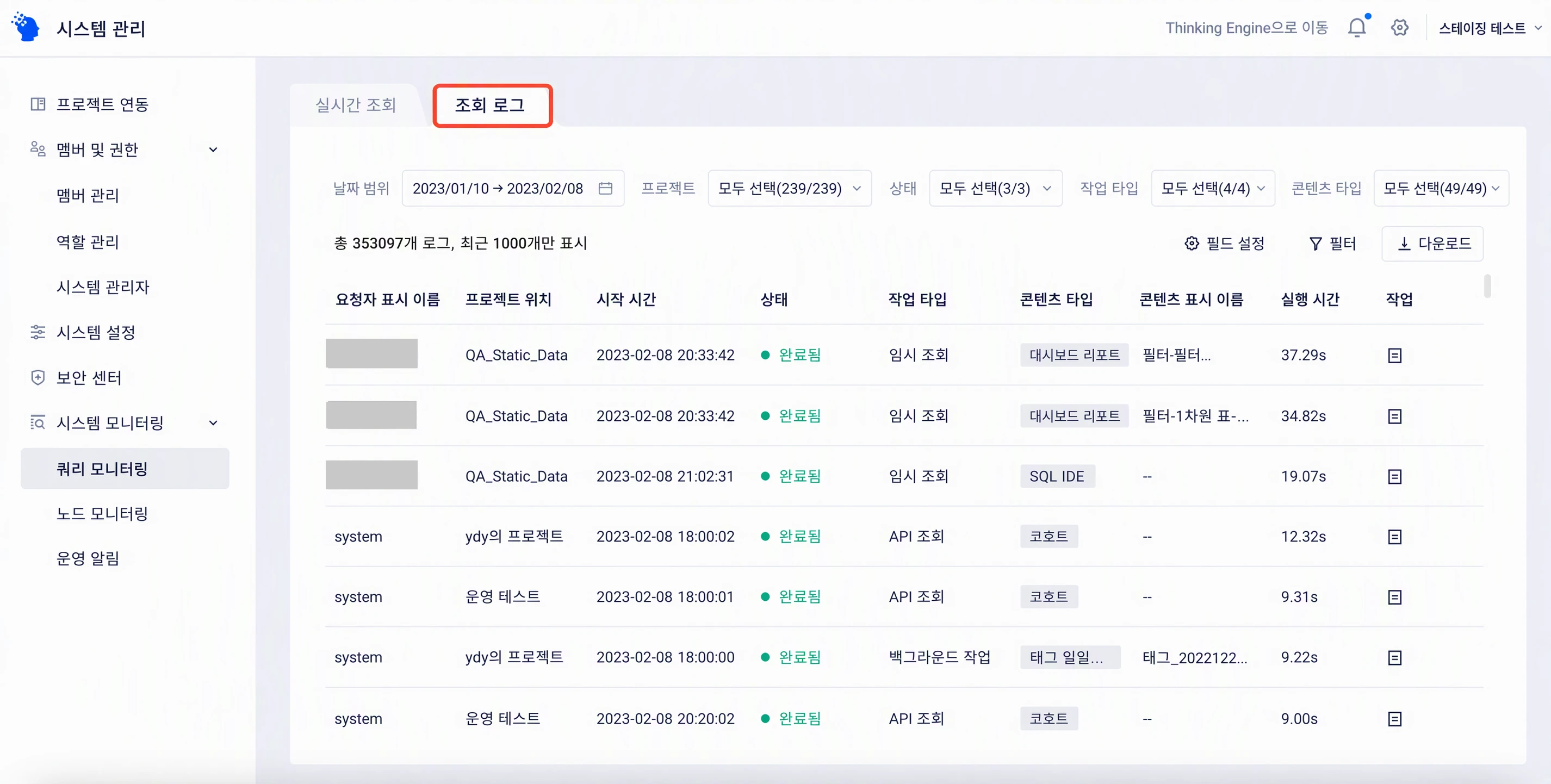This screenshot has width=1551, height=784.
Task: Open the 작업 타입 모두 선택(4/4) dropdown
Action: point(1213,189)
